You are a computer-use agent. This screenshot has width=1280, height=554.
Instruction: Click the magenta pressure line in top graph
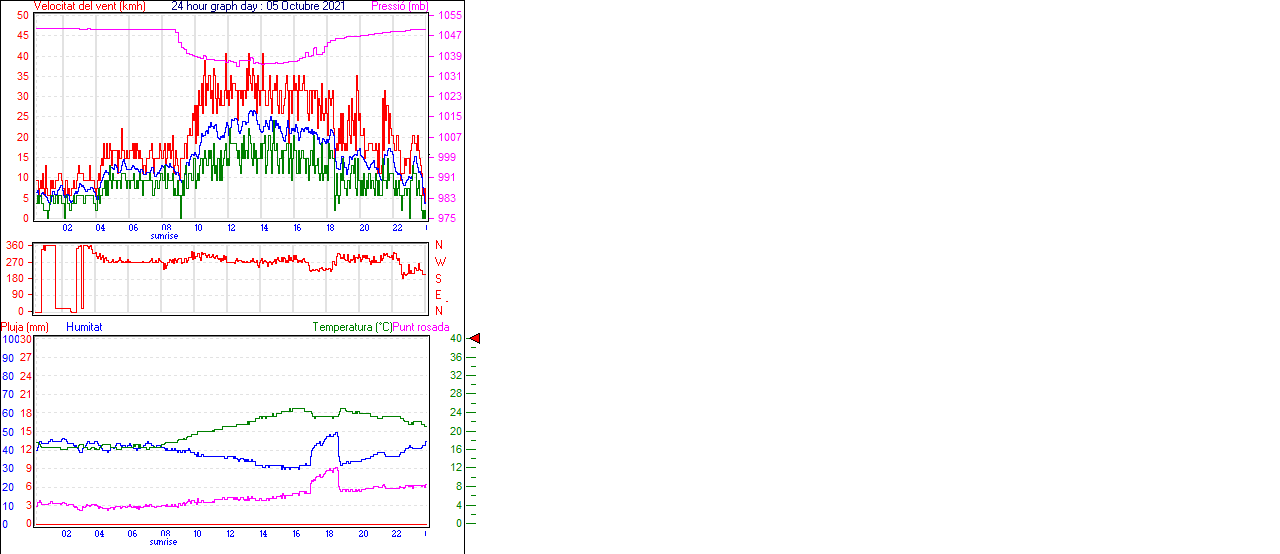100,29
